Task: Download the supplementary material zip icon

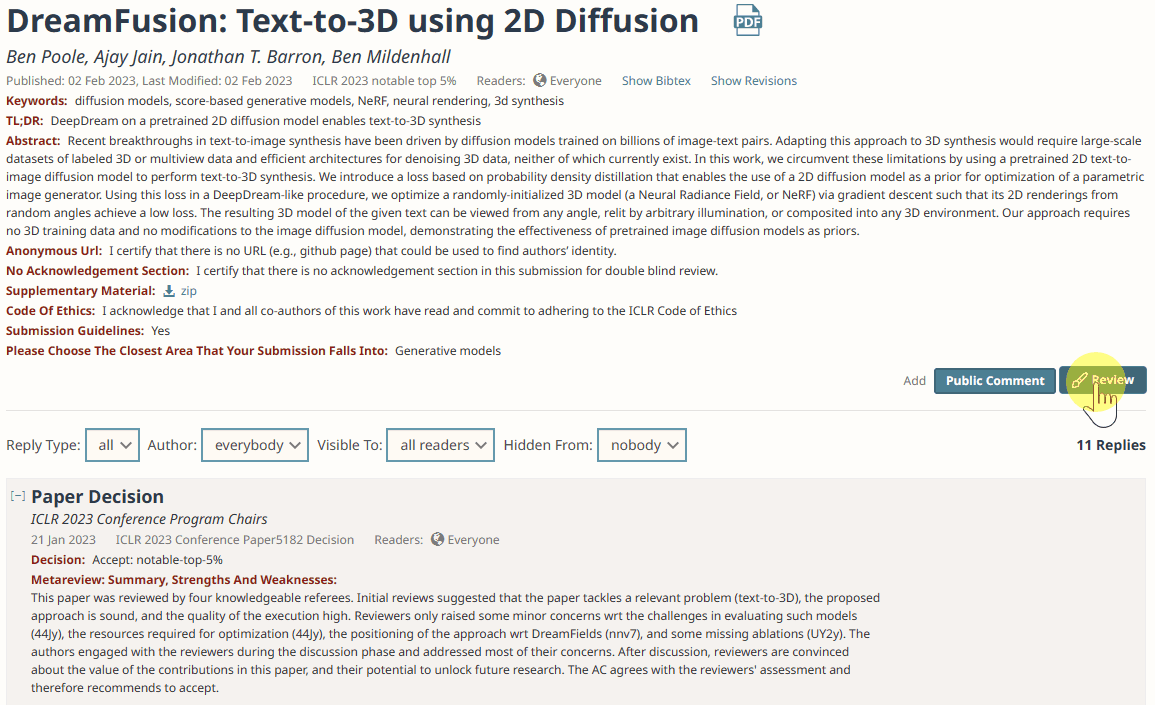Action: click(x=169, y=291)
